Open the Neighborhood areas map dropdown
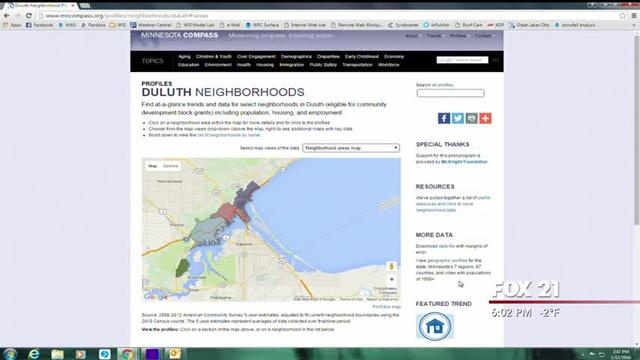Viewport: 640px width, 360px height. 351,148
